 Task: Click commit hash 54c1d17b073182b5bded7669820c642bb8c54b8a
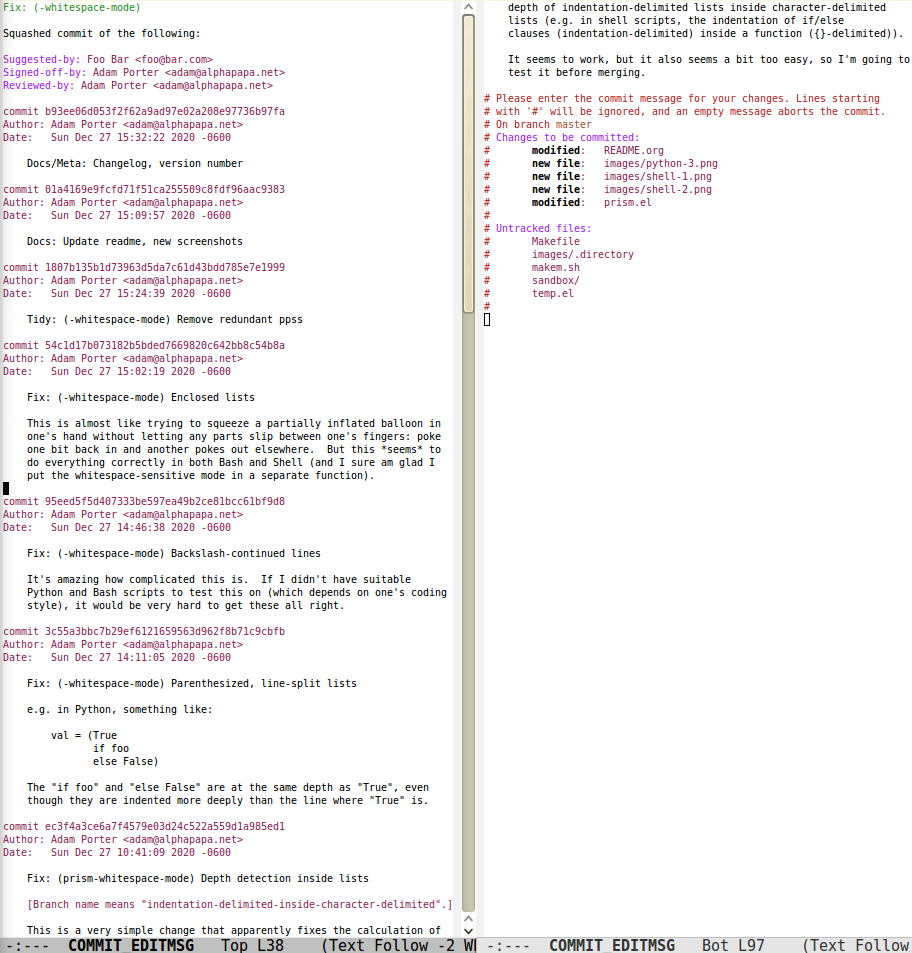pos(165,345)
